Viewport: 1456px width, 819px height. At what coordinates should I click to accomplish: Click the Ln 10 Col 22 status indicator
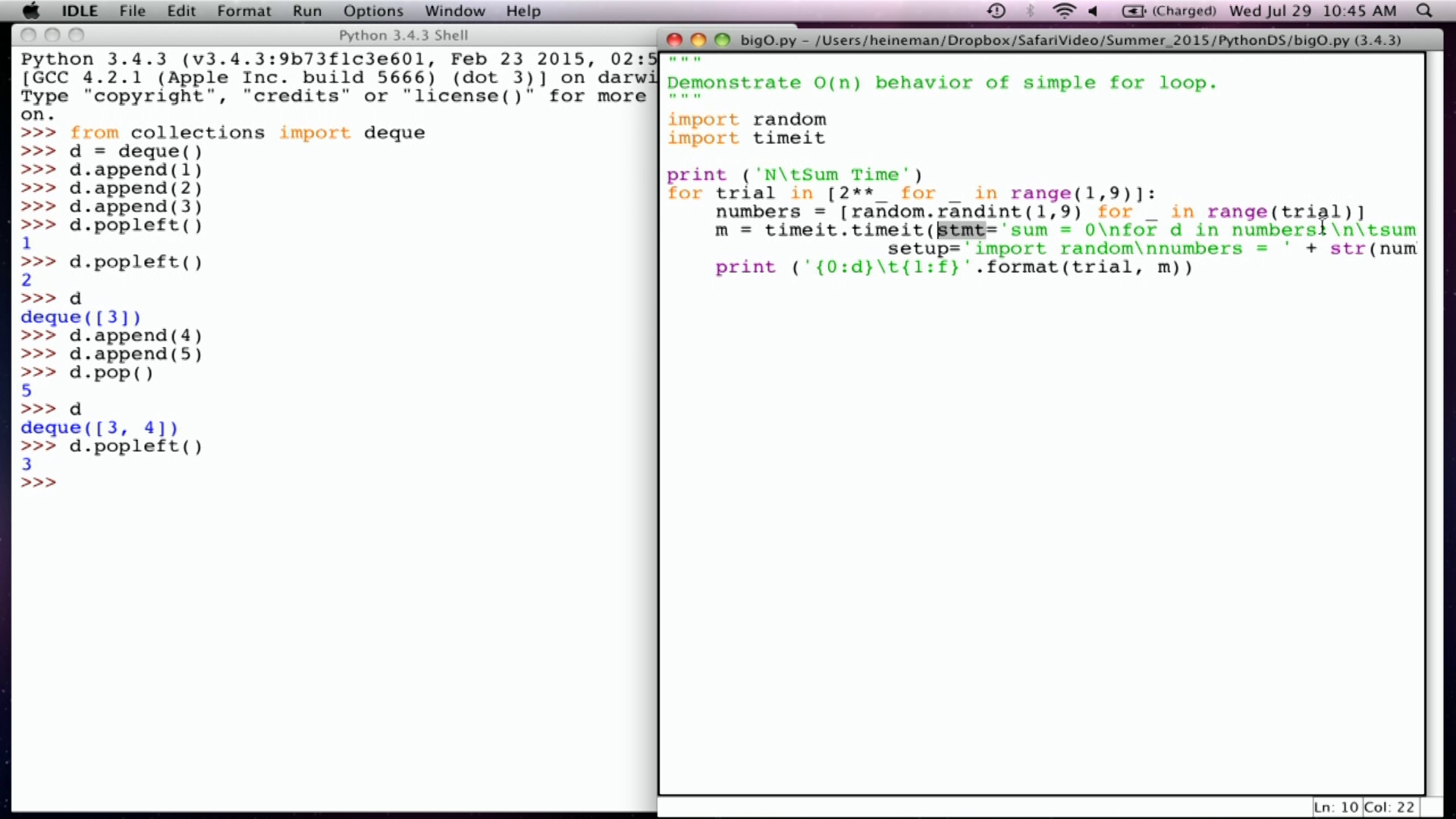point(1363,807)
